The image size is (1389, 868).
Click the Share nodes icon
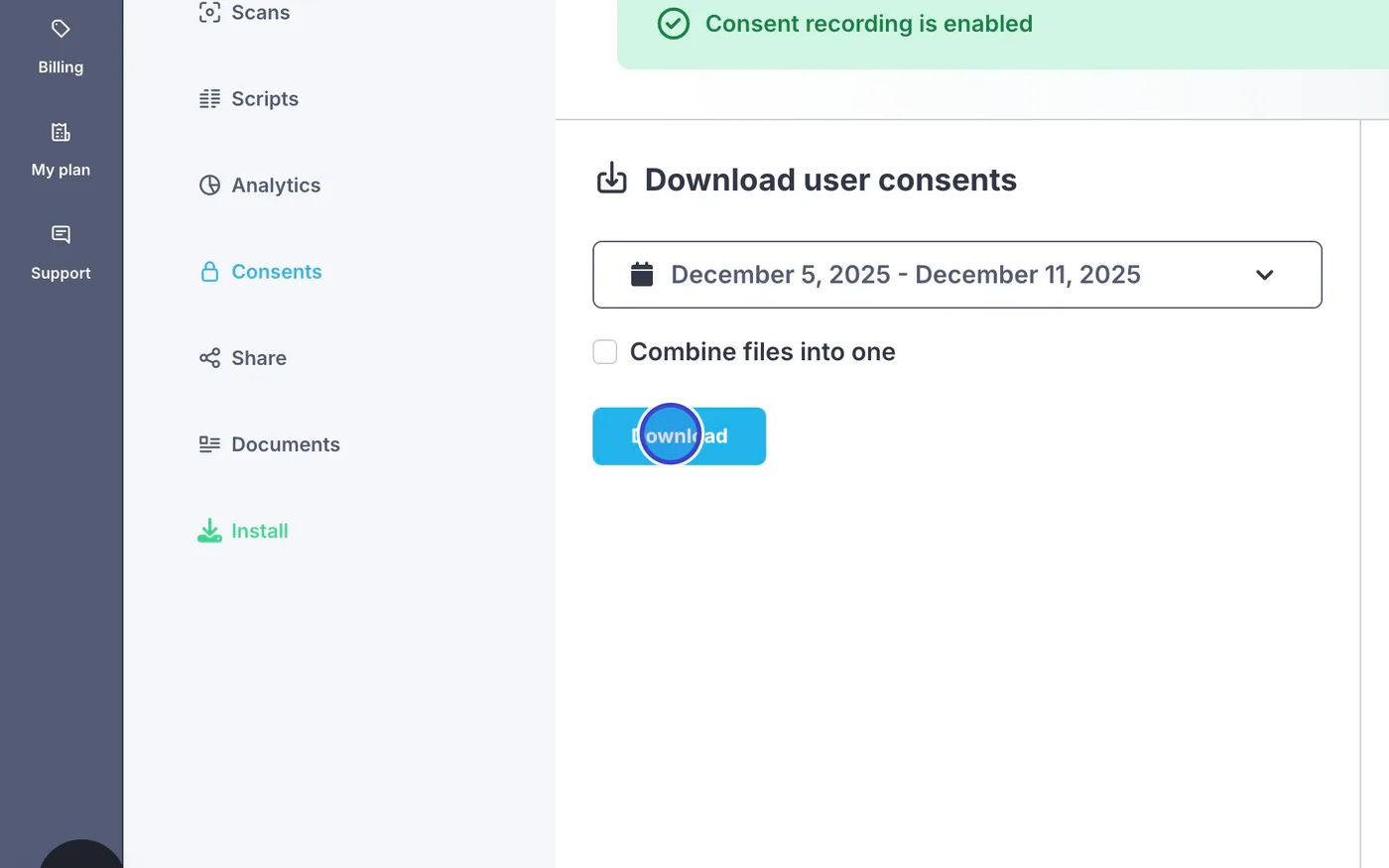tap(209, 357)
